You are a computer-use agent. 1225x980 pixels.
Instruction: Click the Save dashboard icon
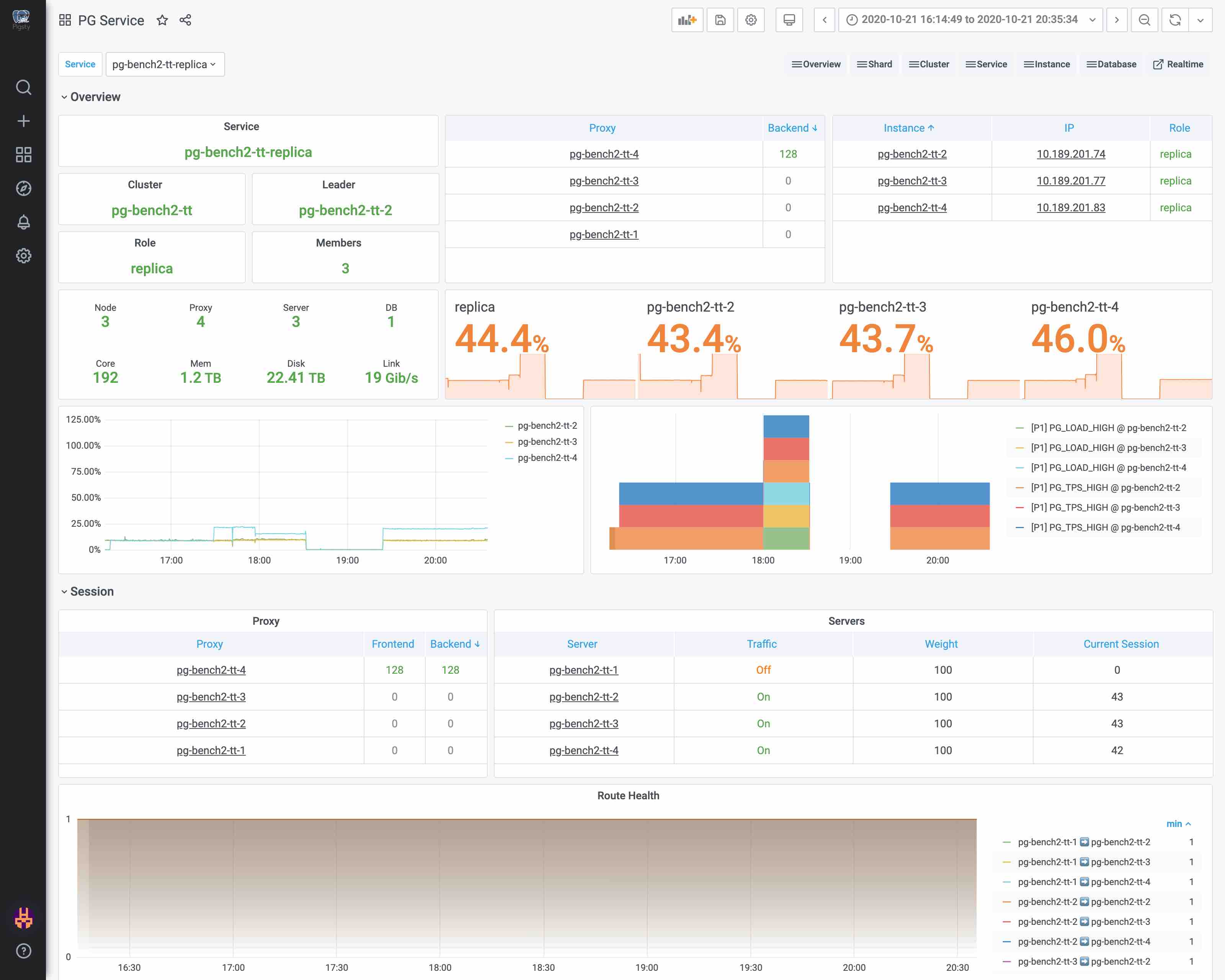720,20
